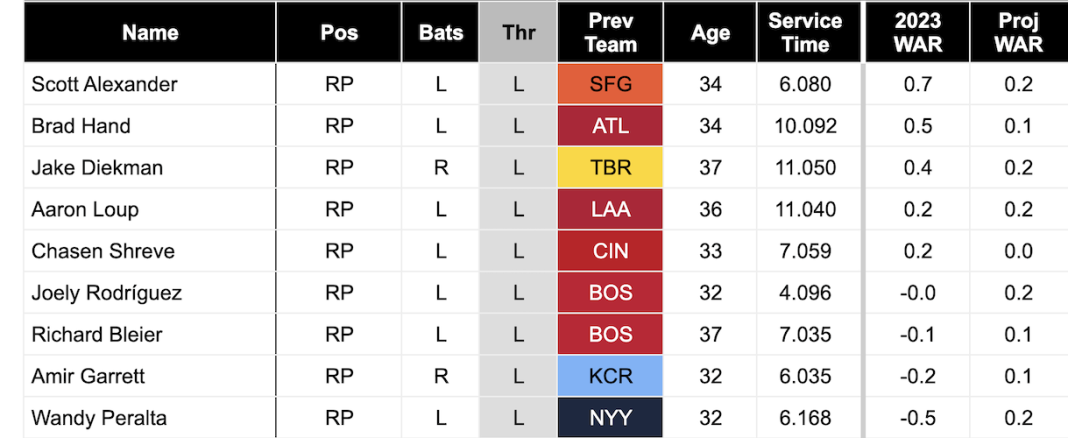Click Chasen Shreve's CIN team cell
This screenshot has width=1068, height=438.
click(x=611, y=251)
